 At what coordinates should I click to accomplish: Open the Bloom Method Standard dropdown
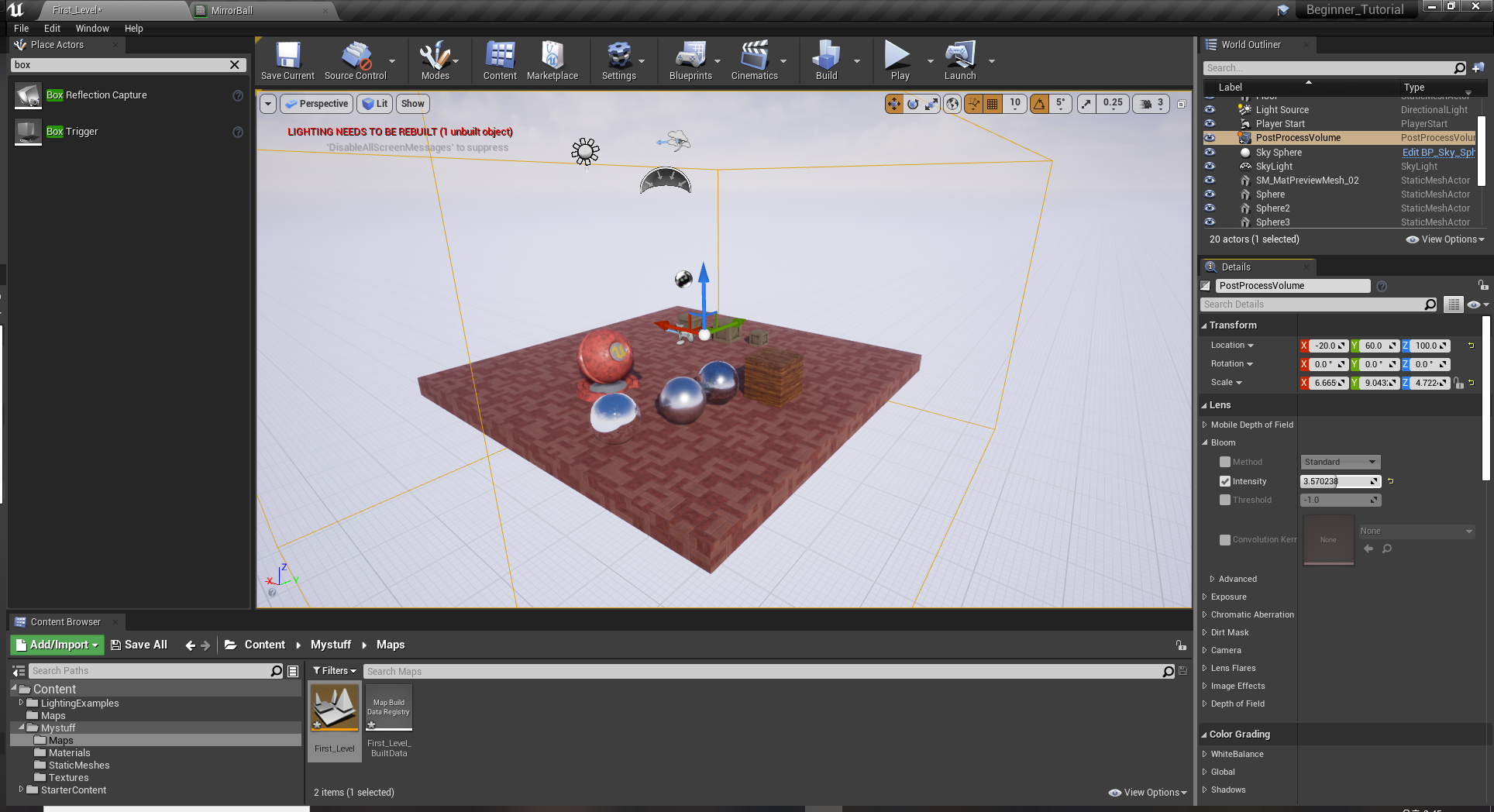(1340, 462)
